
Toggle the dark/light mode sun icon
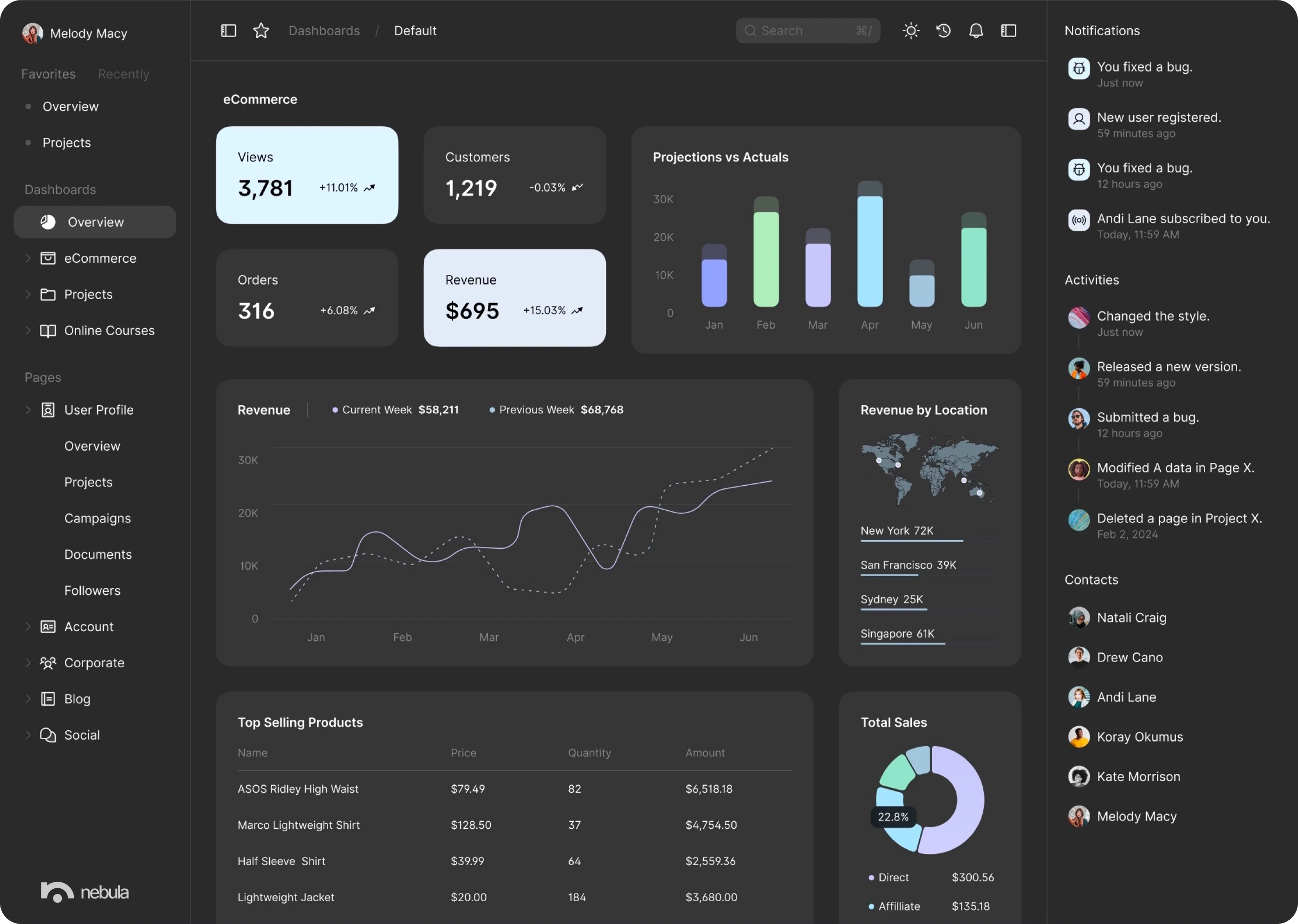click(910, 30)
